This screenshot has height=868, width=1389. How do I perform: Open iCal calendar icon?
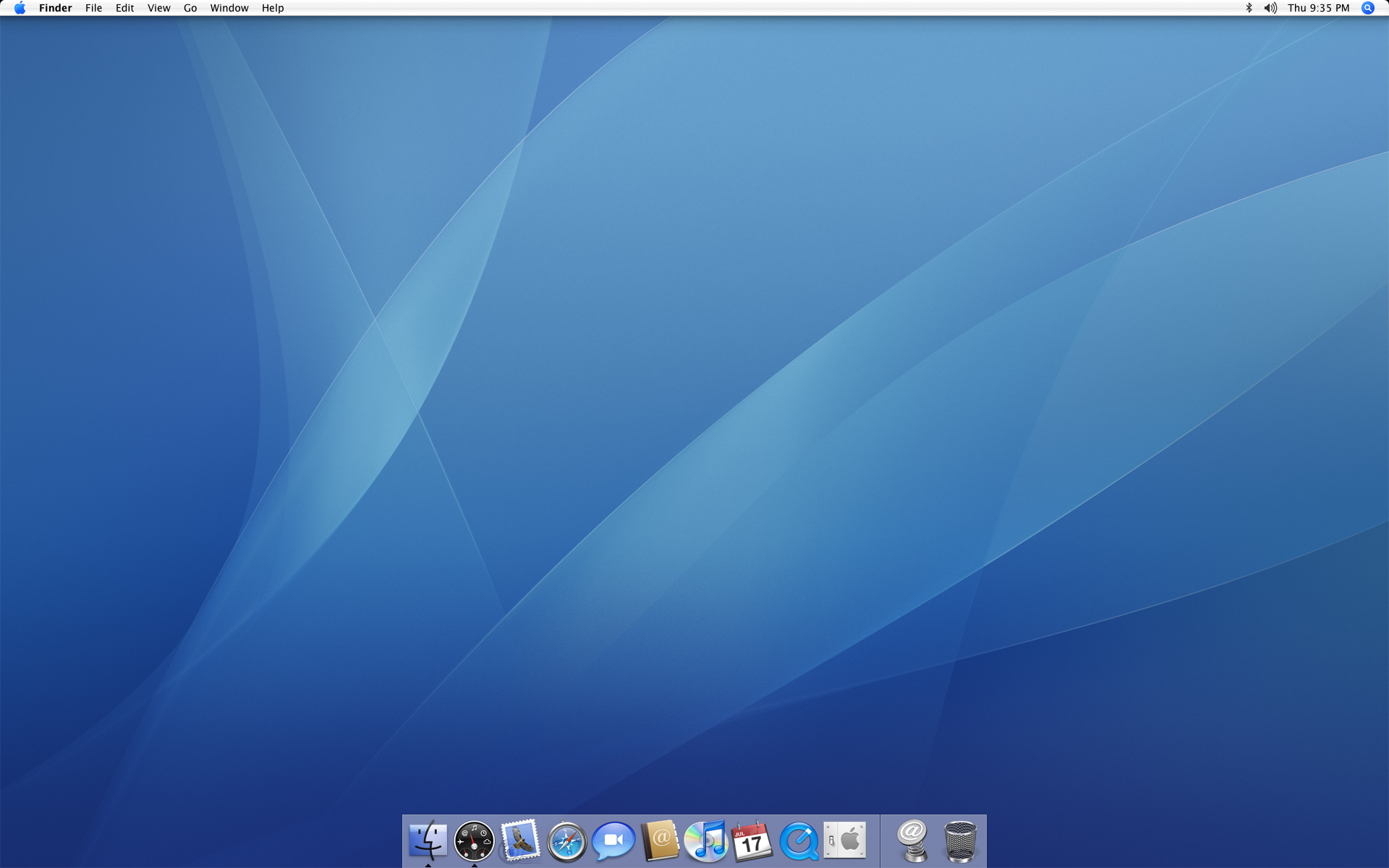point(752,841)
